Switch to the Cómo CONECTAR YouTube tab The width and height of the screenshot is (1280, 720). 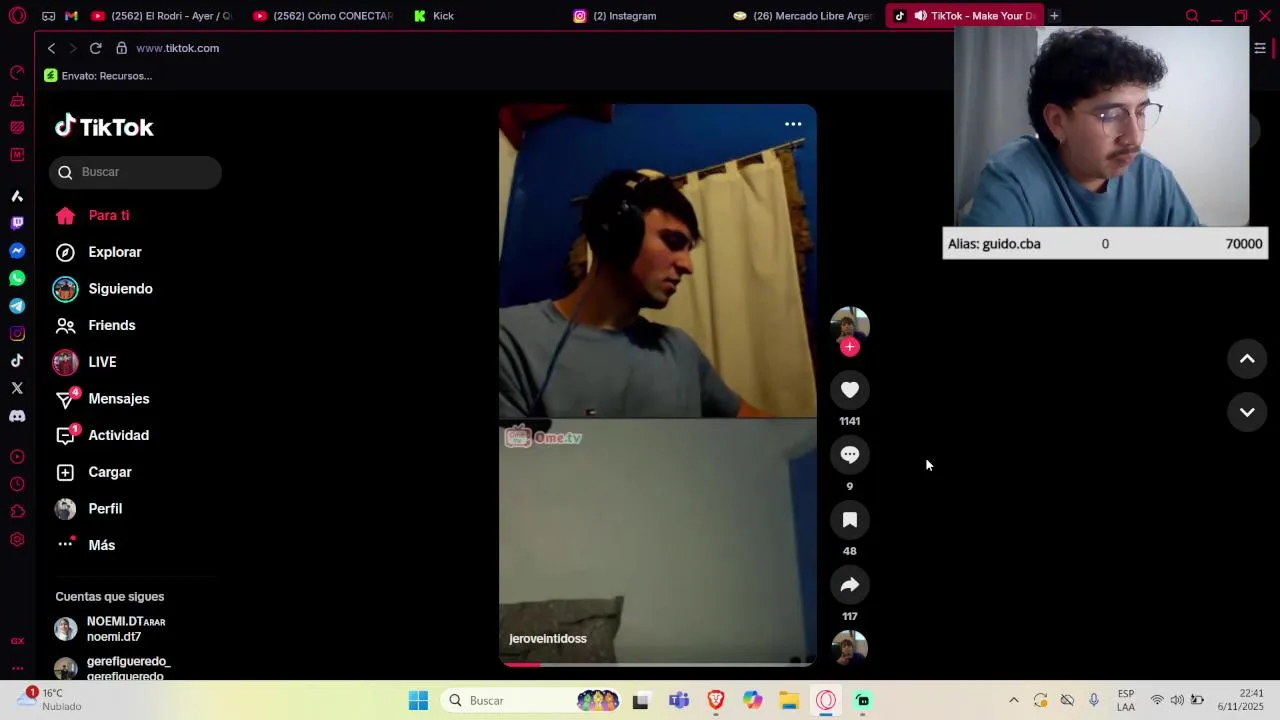[x=325, y=16]
